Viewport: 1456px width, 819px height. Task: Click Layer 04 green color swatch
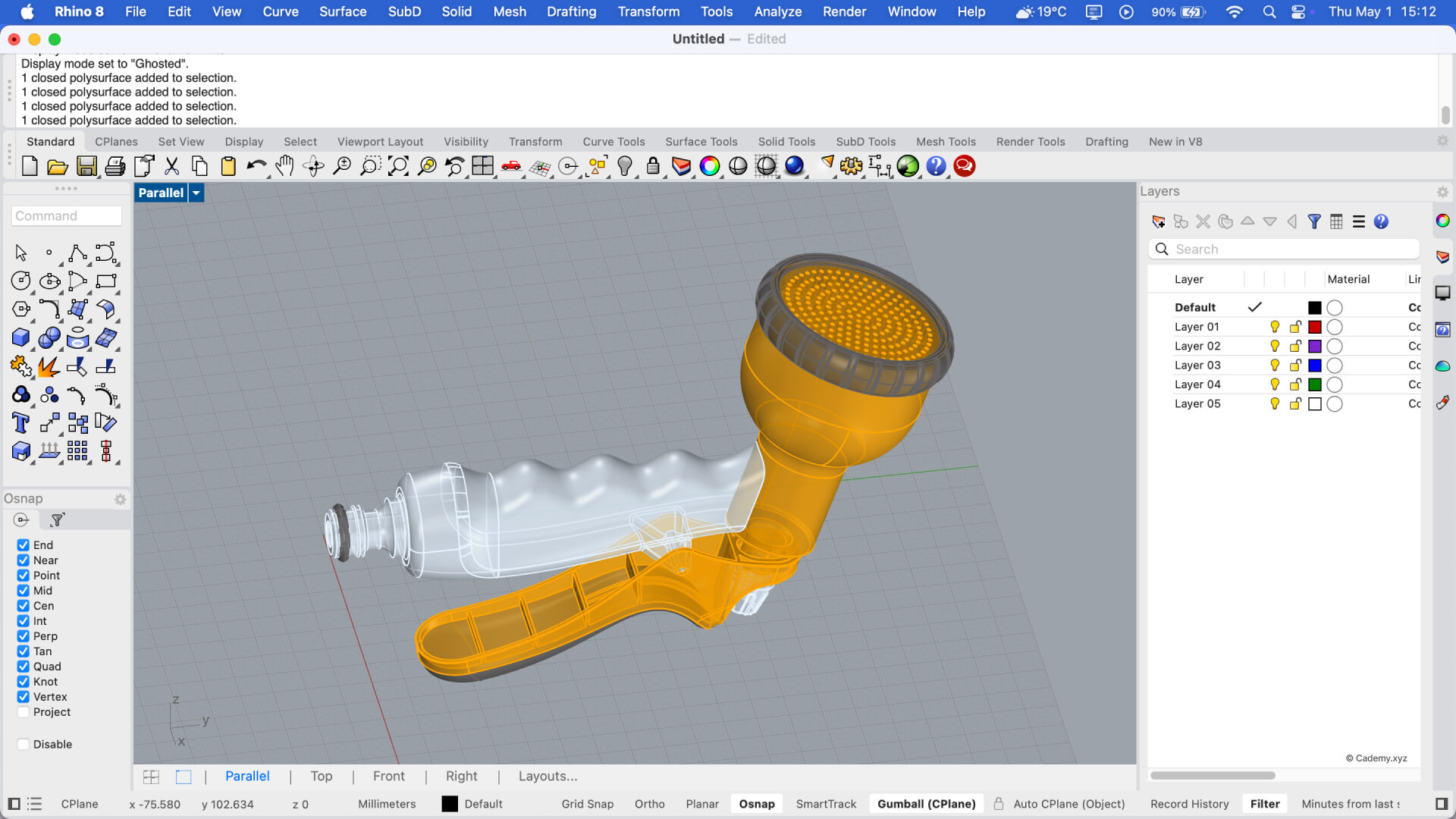click(1315, 384)
